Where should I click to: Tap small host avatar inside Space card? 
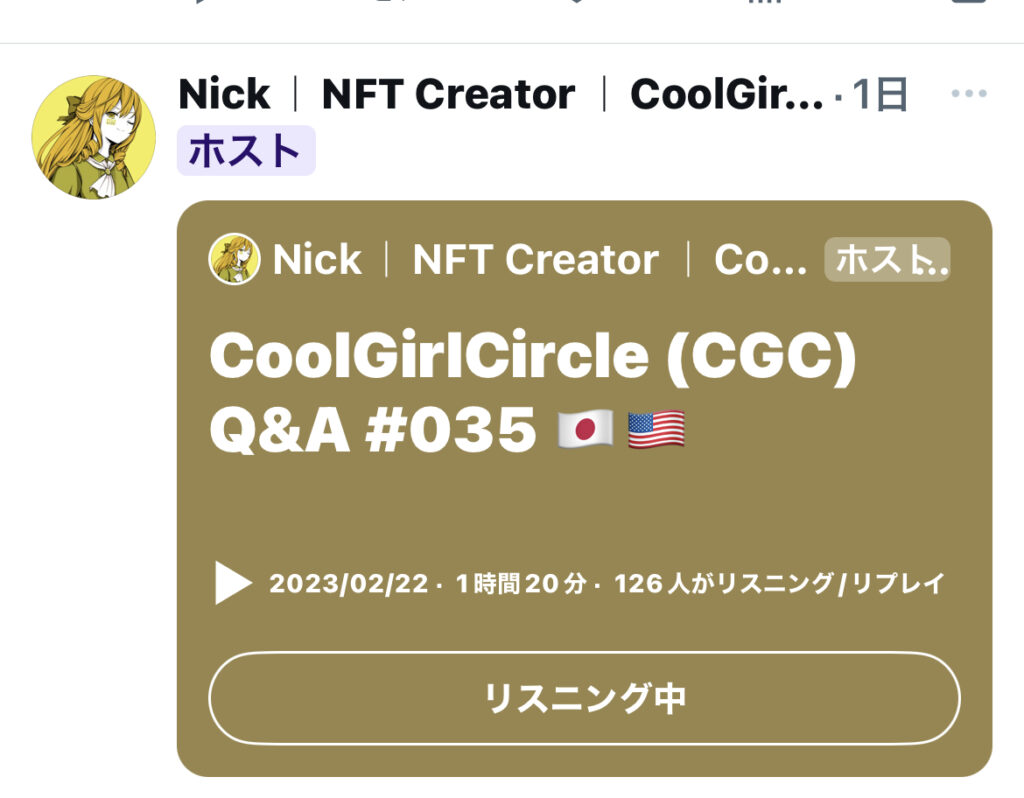pyautogui.click(x=234, y=259)
